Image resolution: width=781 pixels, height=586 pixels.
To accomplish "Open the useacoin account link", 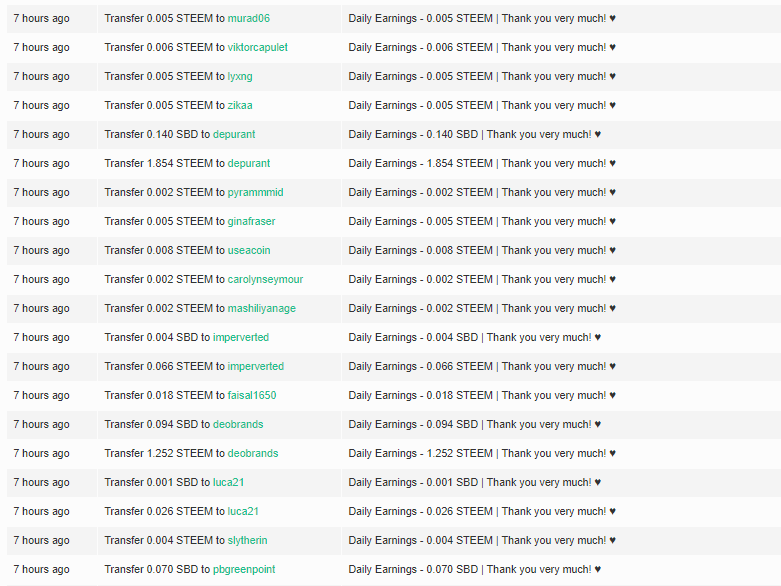I will tap(249, 250).
